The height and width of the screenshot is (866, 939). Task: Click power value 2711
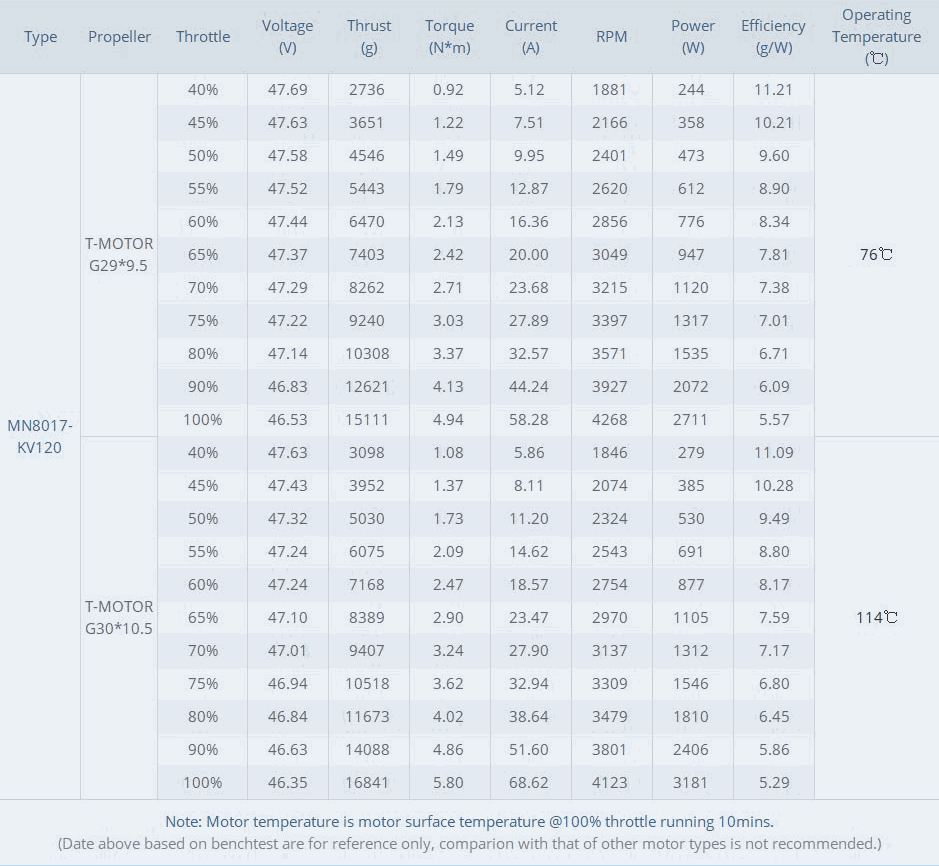(690, 419)
